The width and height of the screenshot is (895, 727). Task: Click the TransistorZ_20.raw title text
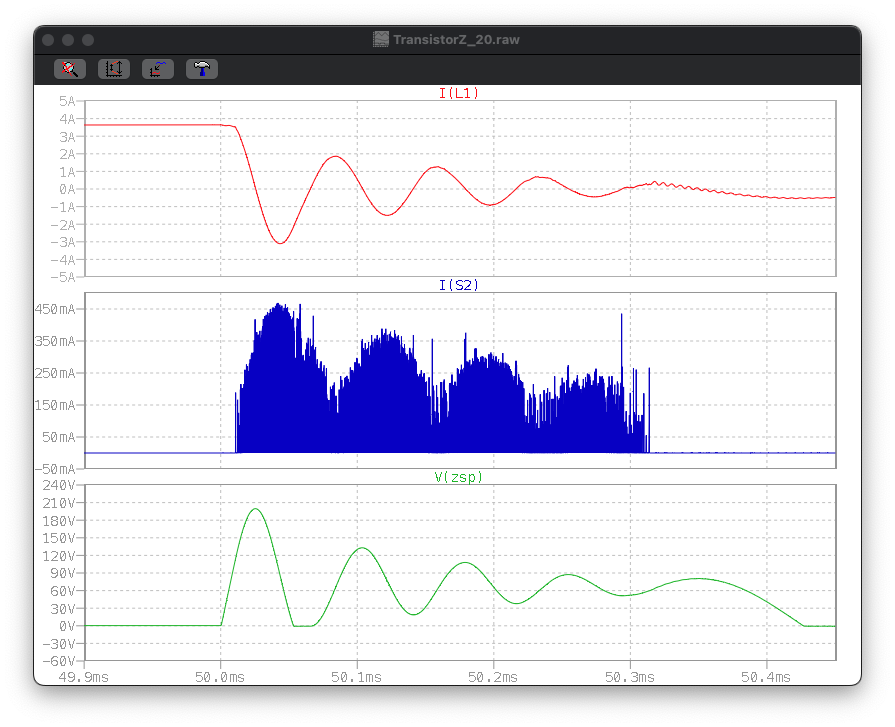[456, 40]
